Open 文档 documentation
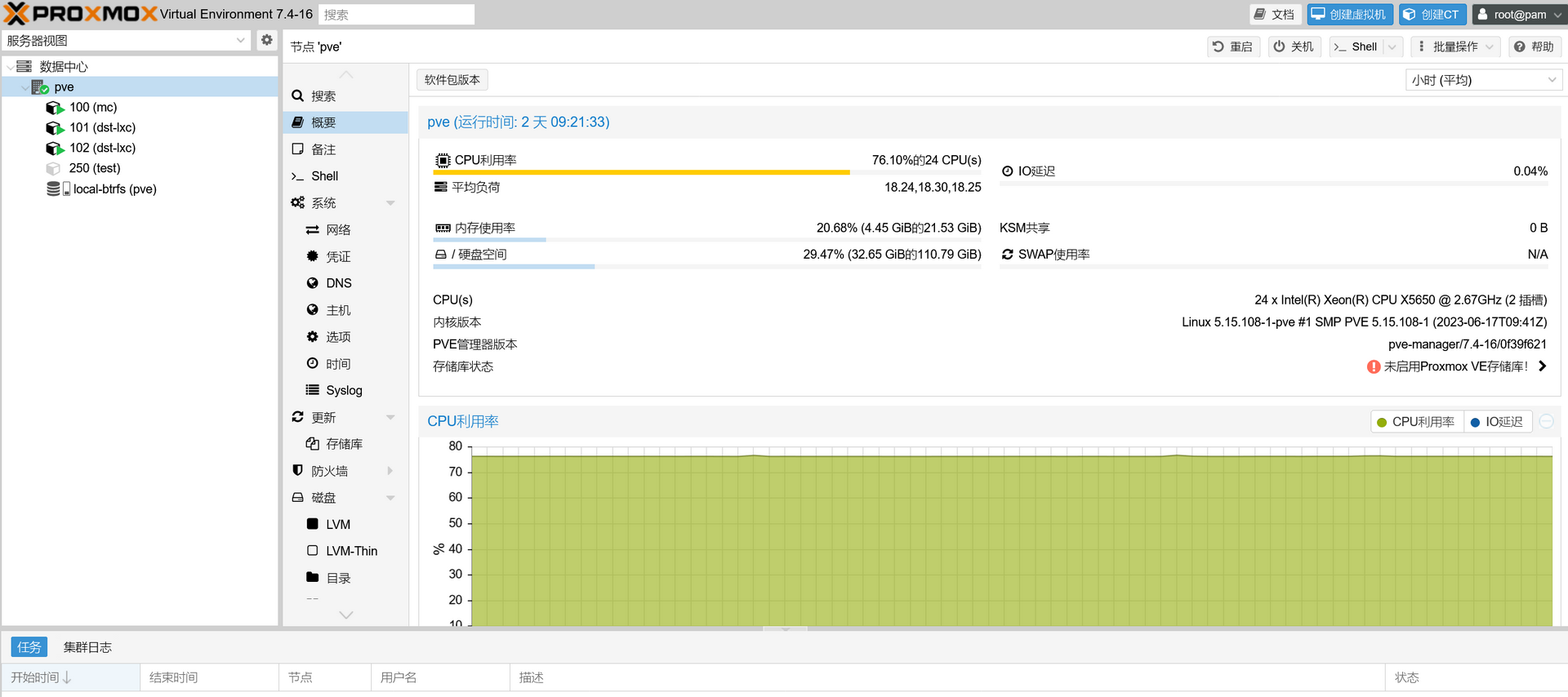Image resolution: width=1568 pixels, height=697 pixels. (x=1274, y=14)
